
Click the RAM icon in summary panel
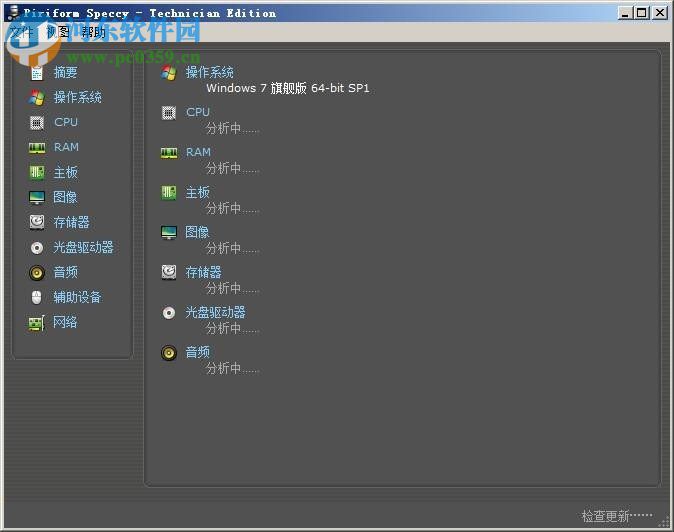169,153
